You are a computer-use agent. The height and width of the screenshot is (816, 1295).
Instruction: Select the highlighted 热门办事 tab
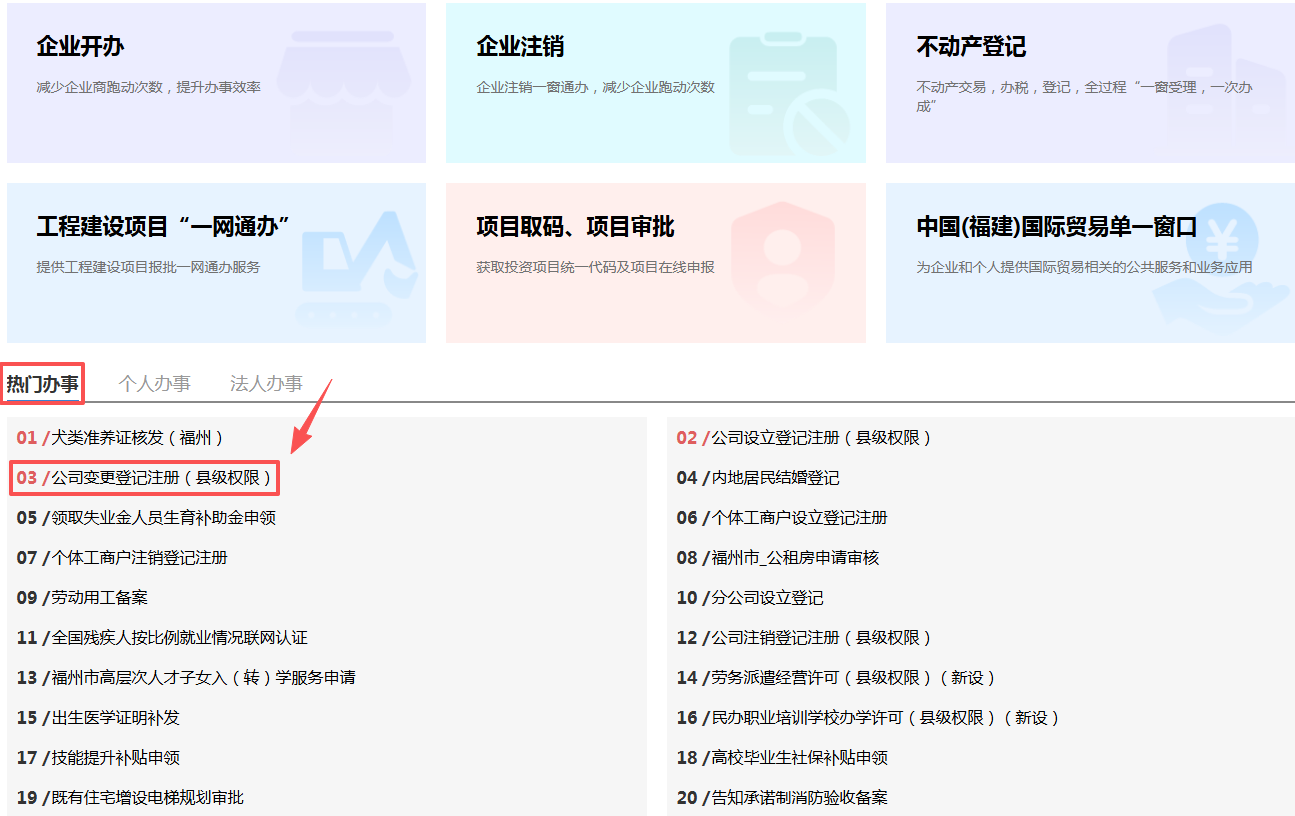(x=44, y=382)
